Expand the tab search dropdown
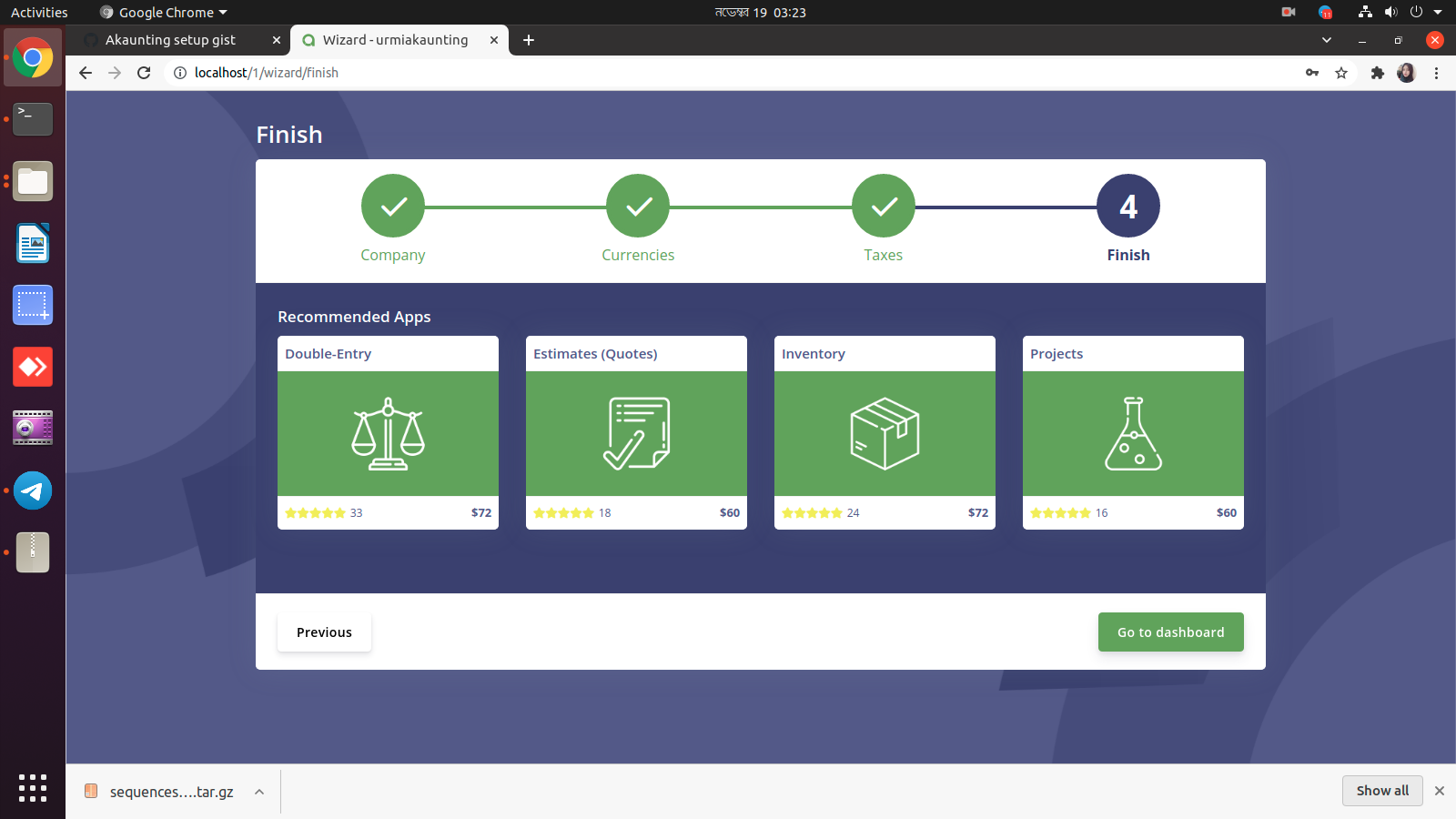1456x819 pixels. [x=1327, y=40]
